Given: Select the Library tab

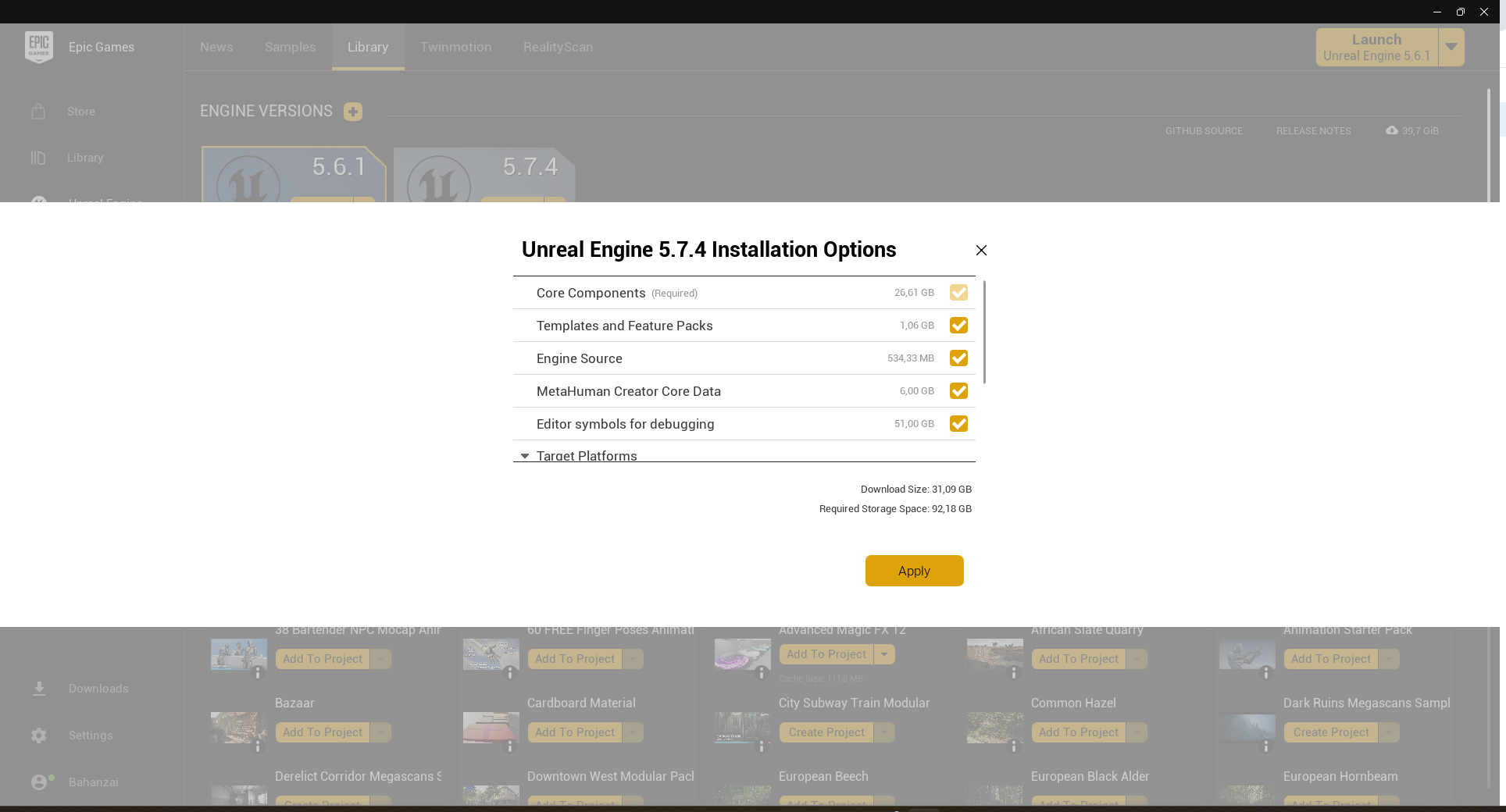Looking at the screenshot, I should [368, 47].
